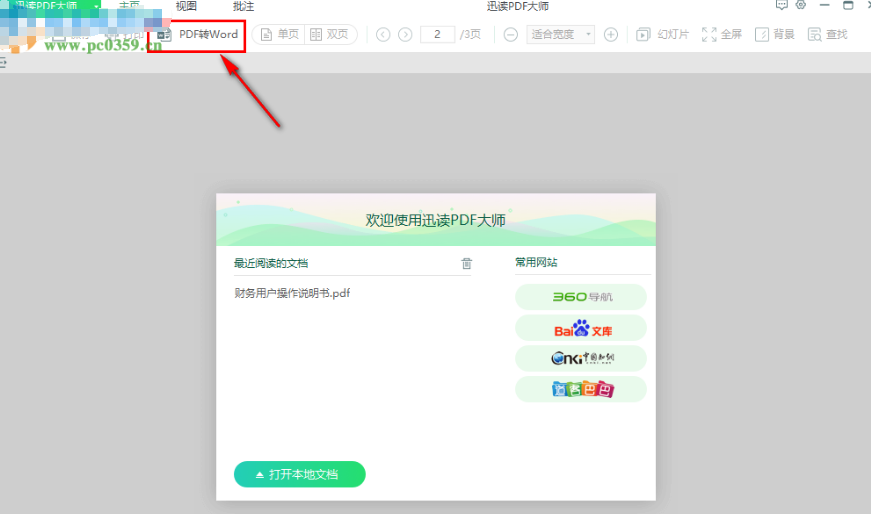Screen dimensions: 871x514
Task: Click the 常用网站 heading
Action: pos(536,262)
